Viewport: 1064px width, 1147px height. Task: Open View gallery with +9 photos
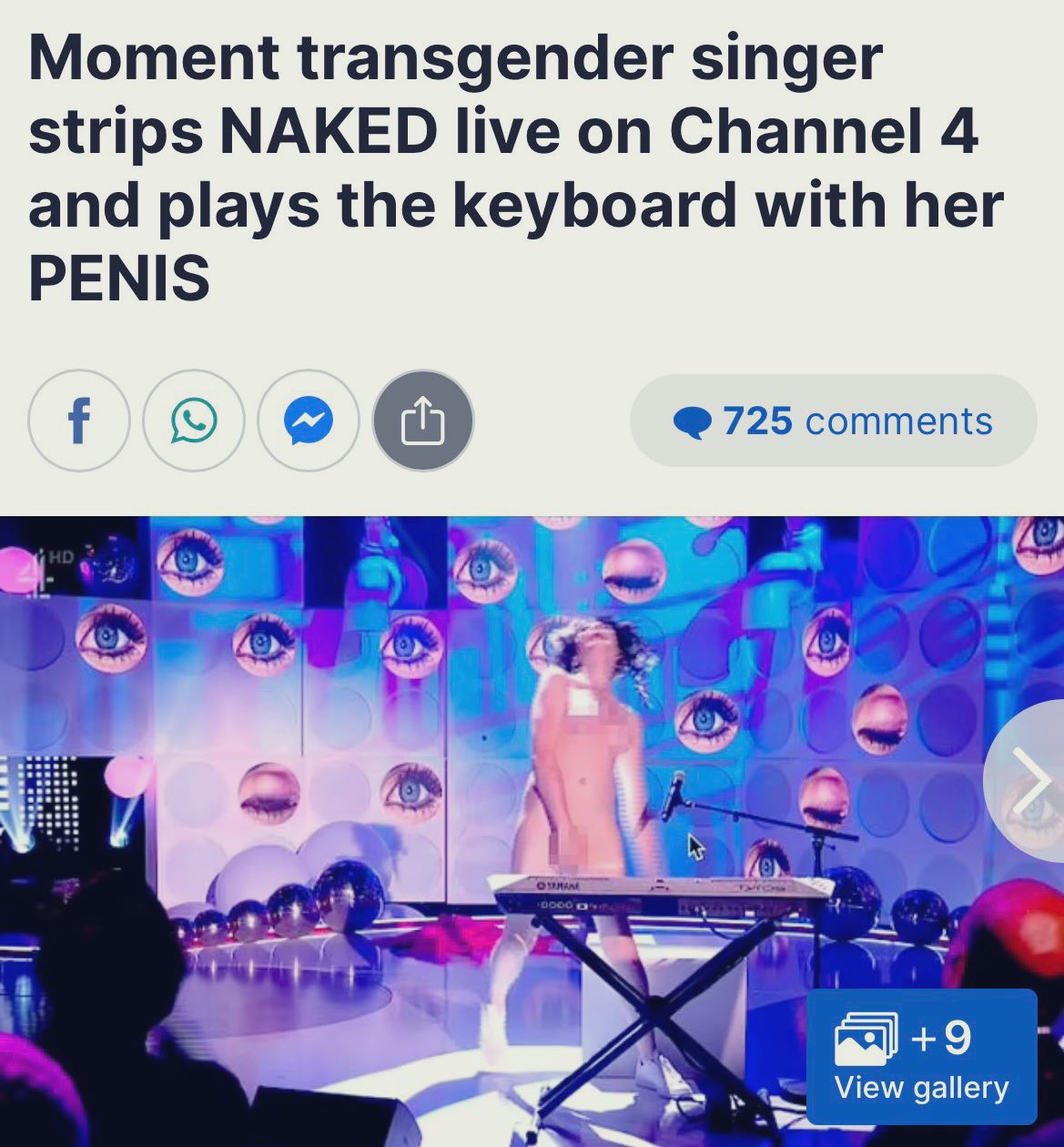(921, 1057)
